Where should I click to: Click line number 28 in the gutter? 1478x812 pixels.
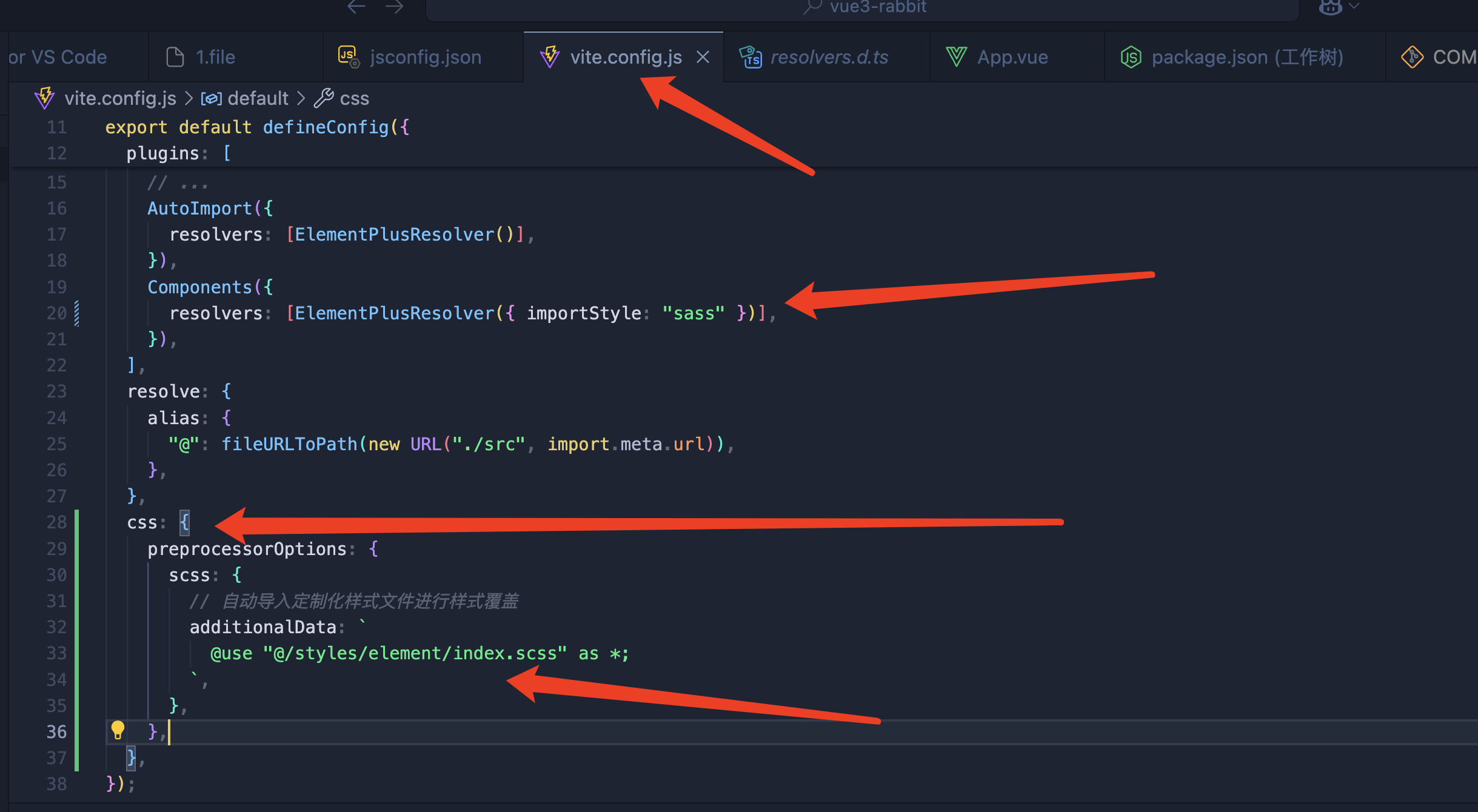(56, 522)
